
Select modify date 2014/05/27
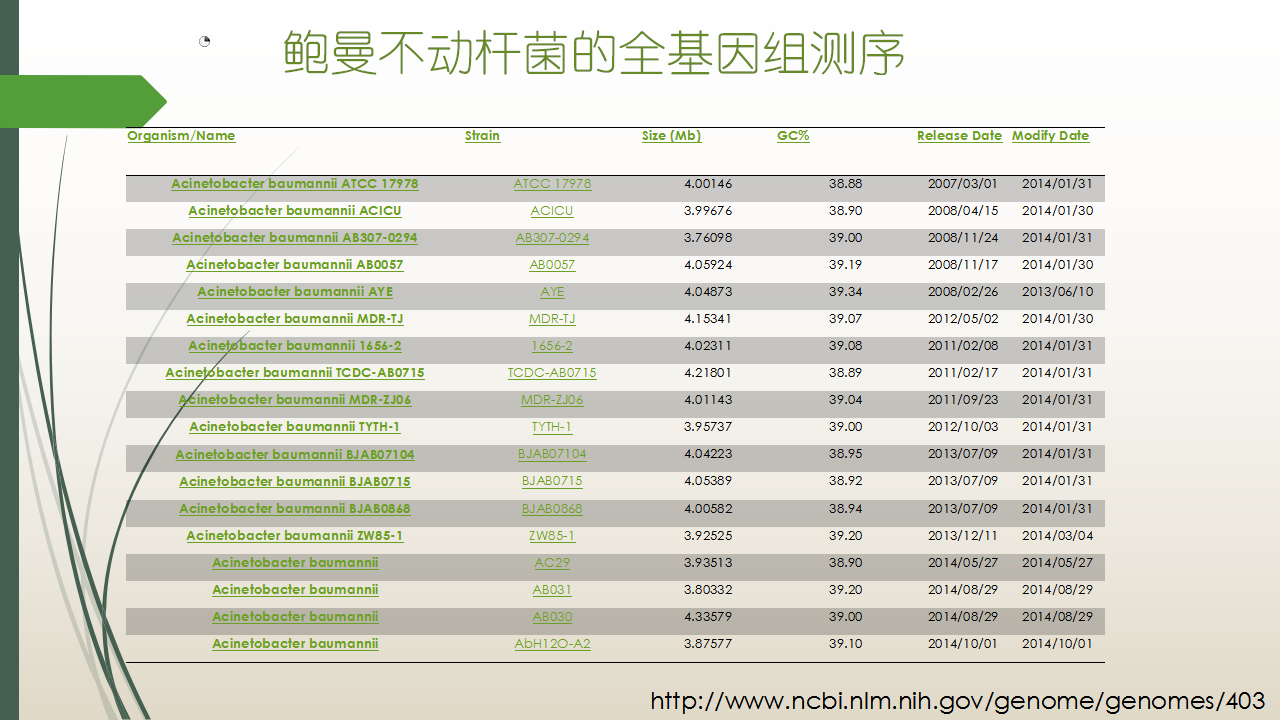[1057, 563]
